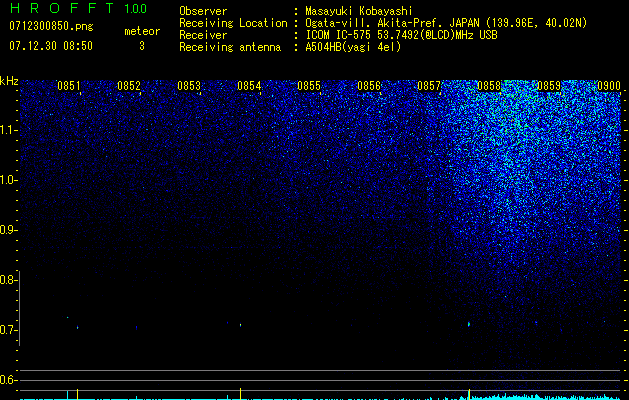629x400 pixels.
Task: Click the meteor label
Action: (142, 31)
